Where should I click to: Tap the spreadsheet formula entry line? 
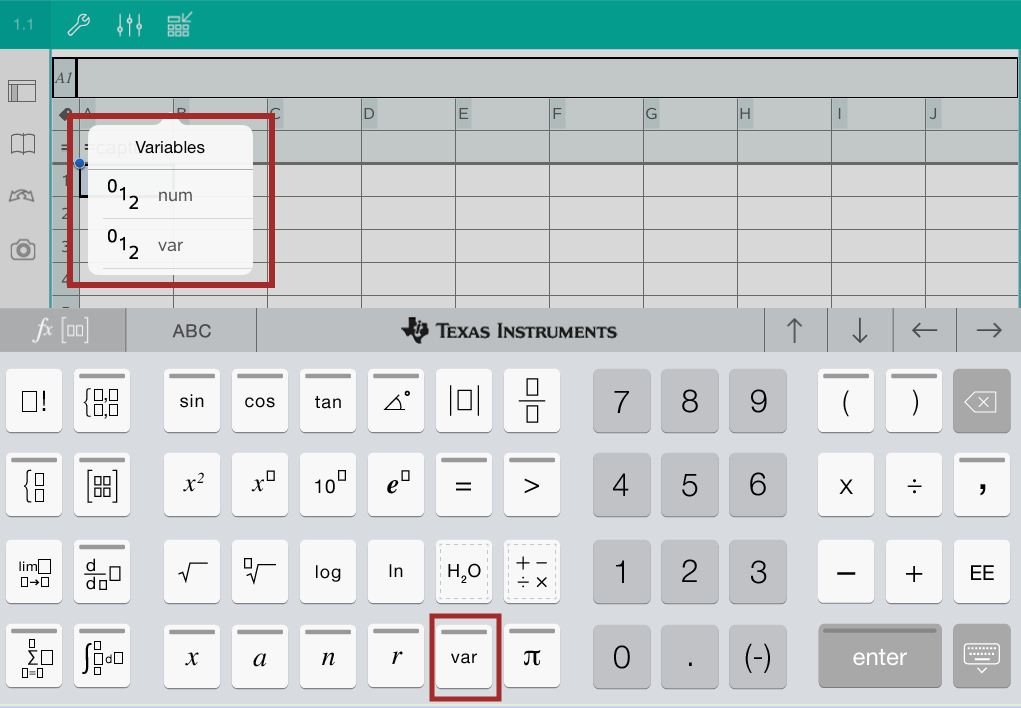pos(545,77)
